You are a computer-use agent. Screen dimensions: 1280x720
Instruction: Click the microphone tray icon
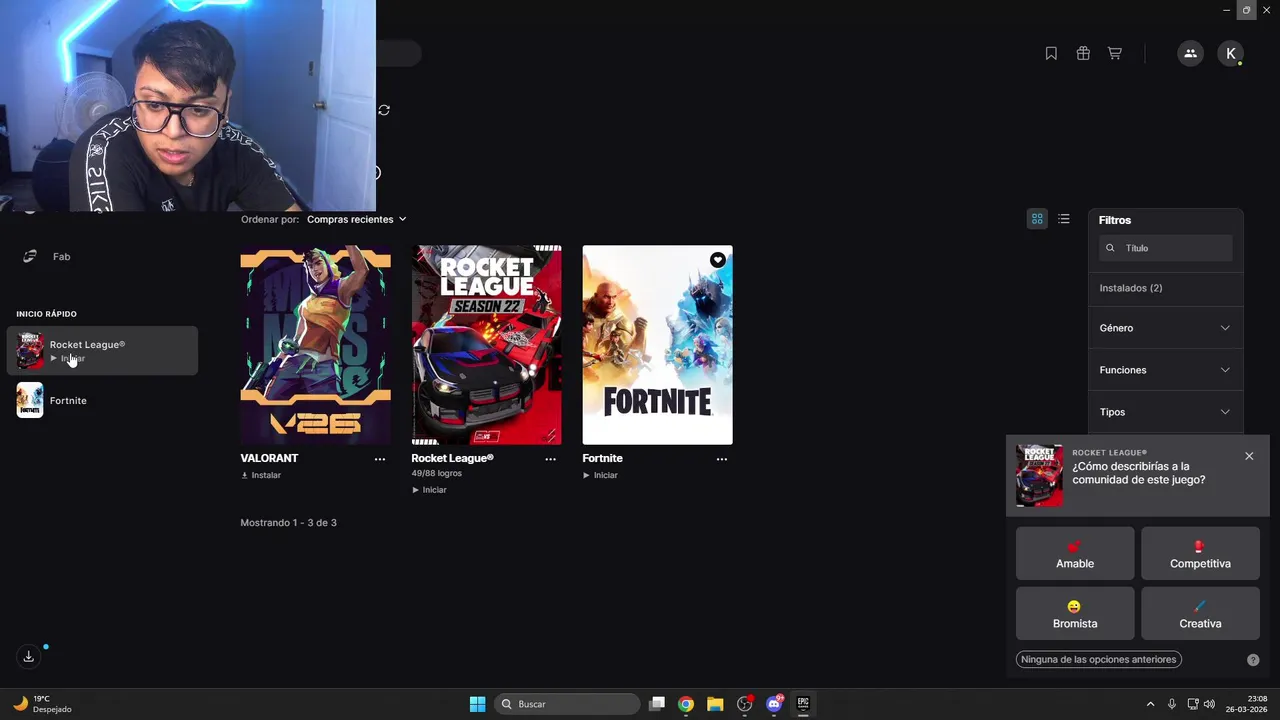(1172, 704)
